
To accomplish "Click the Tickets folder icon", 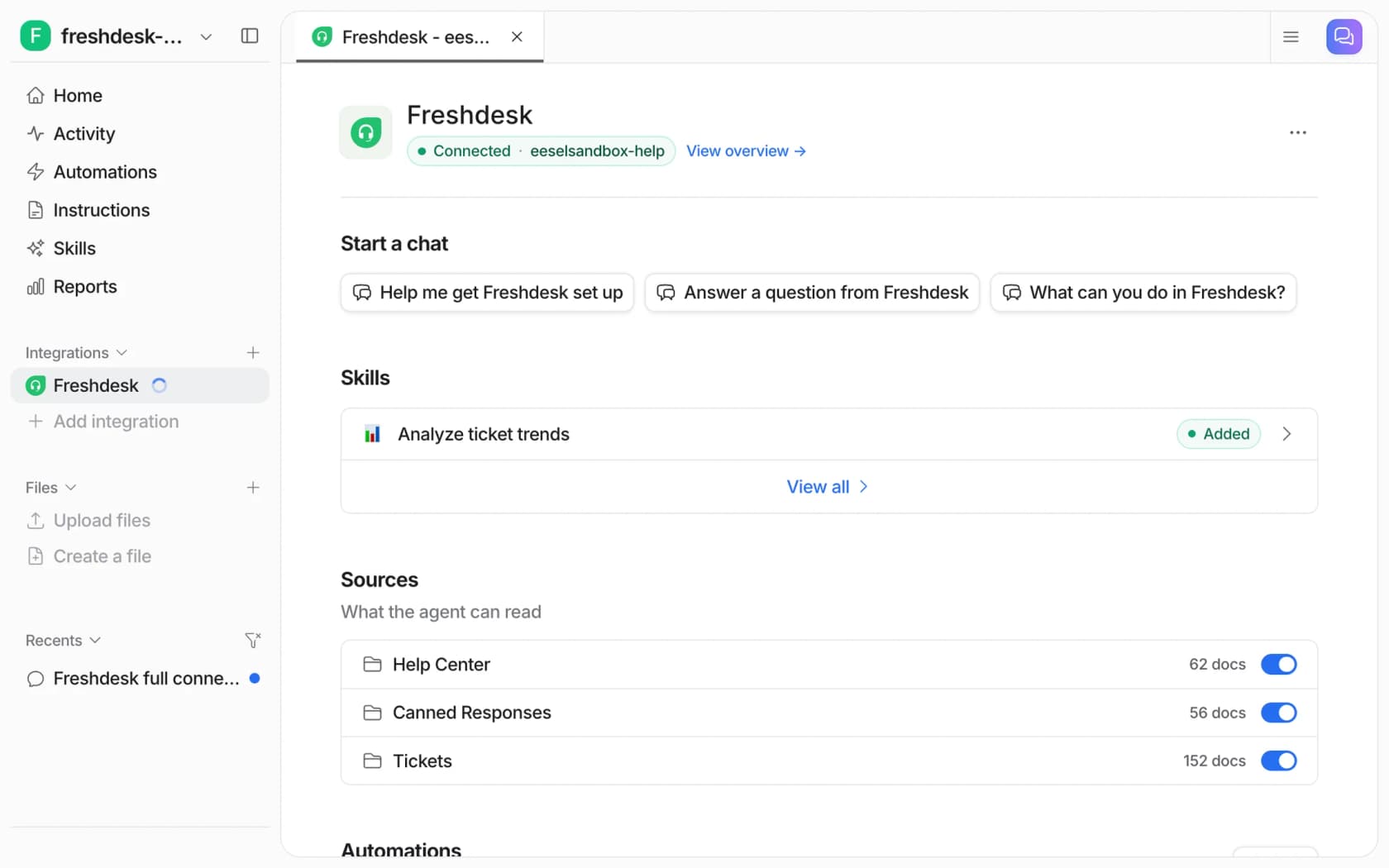I will coord(373,761).
